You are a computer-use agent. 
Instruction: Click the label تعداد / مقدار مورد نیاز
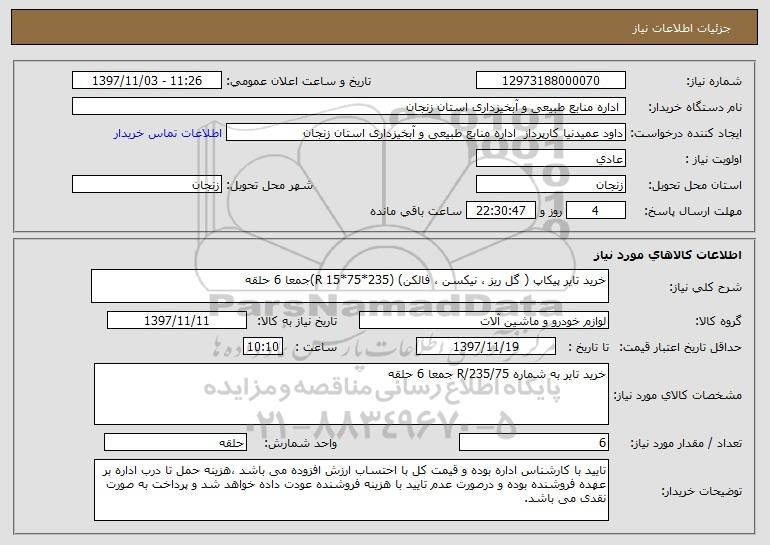pos(686,443)
